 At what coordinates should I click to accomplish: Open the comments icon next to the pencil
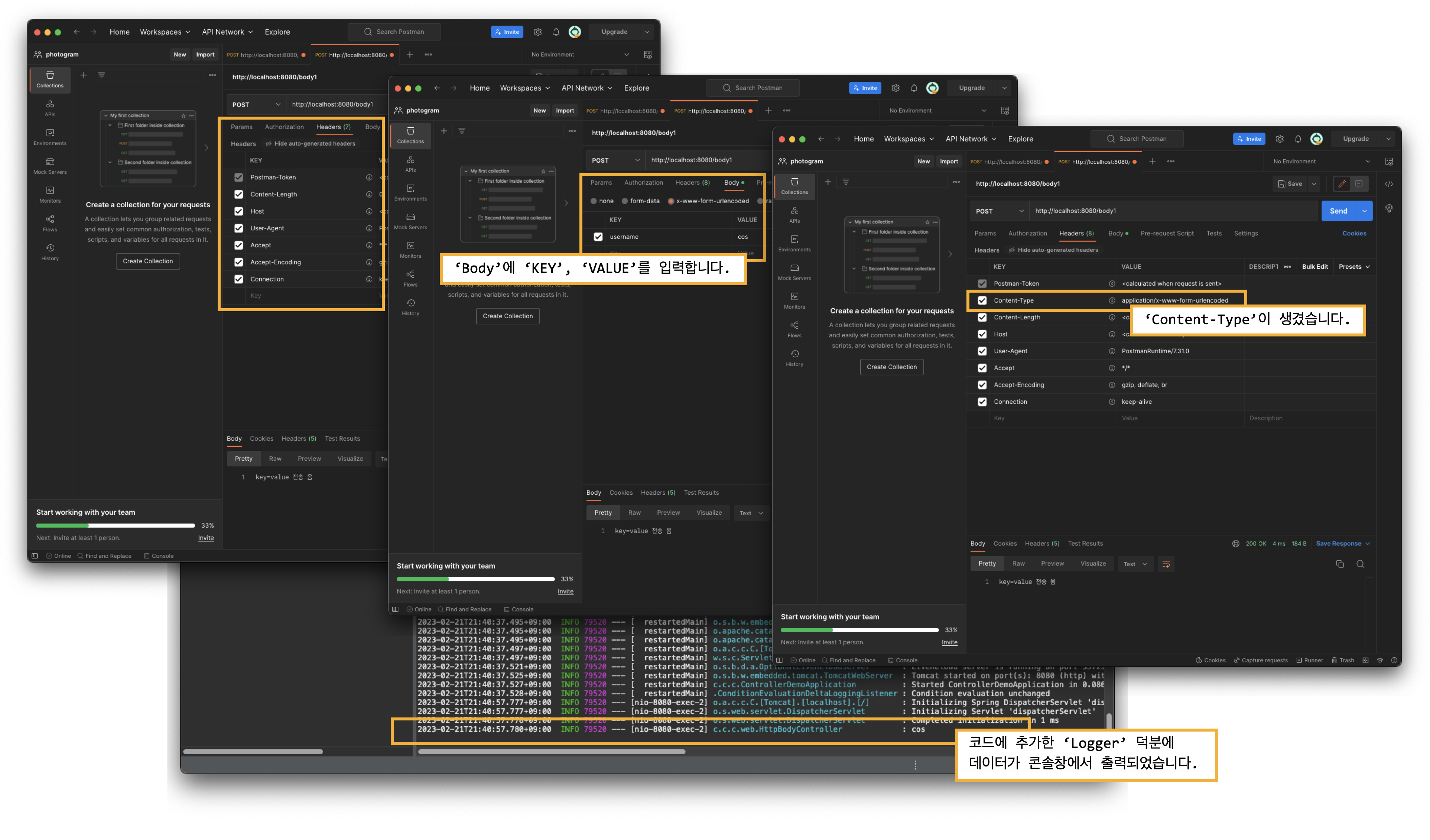(x=1359, y=184)
